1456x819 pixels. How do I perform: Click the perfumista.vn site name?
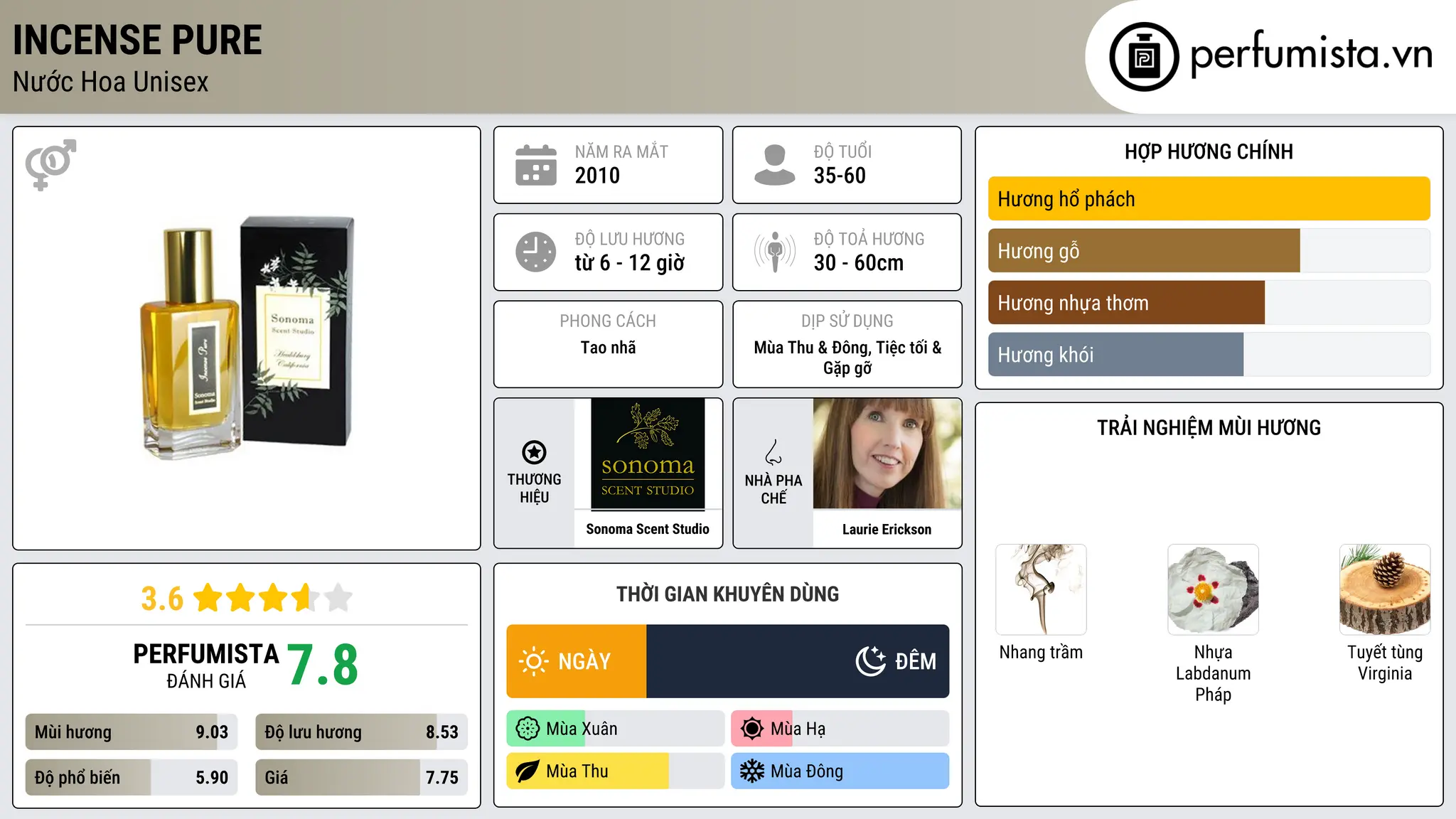pyautogui.click(x=1312, y=55)
